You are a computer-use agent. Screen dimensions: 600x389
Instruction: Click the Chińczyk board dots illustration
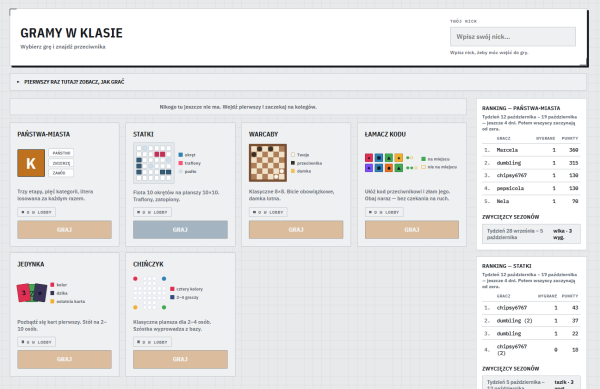click(150, 293)
